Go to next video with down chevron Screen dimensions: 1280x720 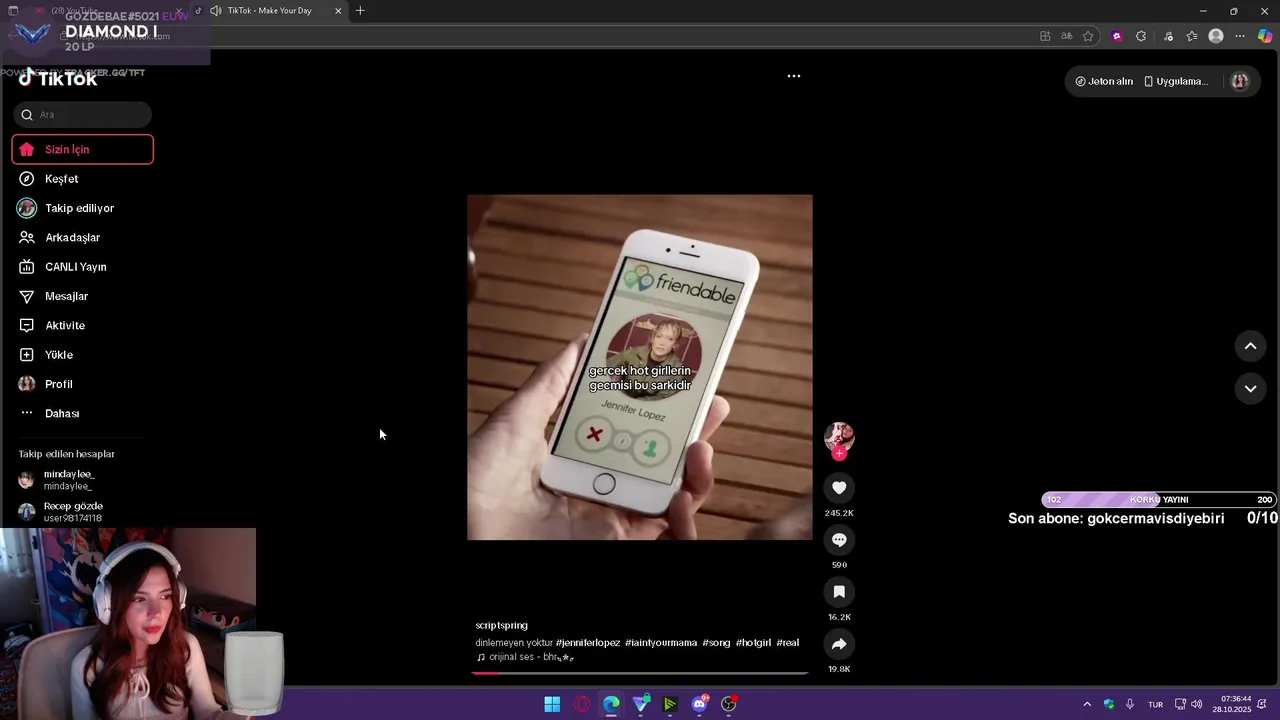(1250, 388)
